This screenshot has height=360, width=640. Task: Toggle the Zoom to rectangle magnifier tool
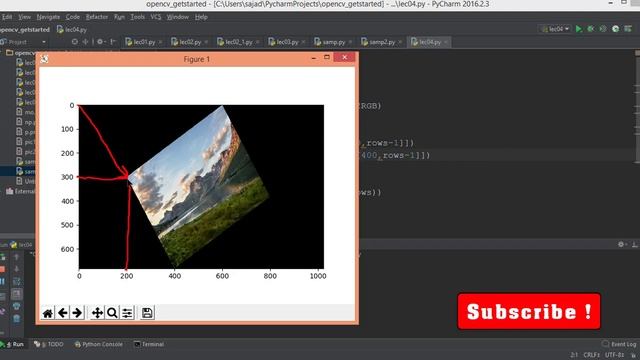click(x=112, y=313)
